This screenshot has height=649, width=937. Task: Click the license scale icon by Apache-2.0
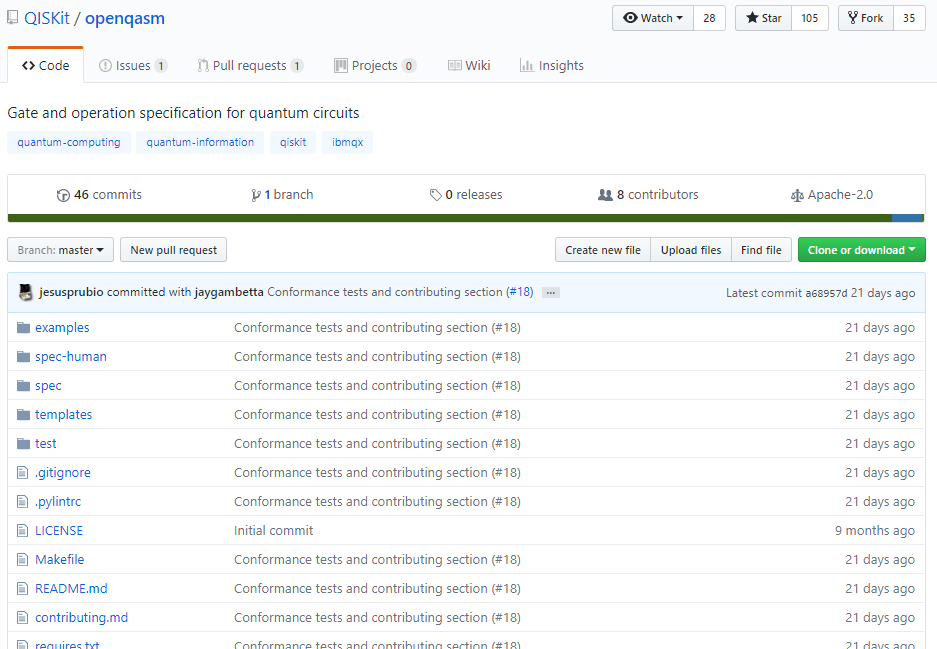[x=797, y=195]
